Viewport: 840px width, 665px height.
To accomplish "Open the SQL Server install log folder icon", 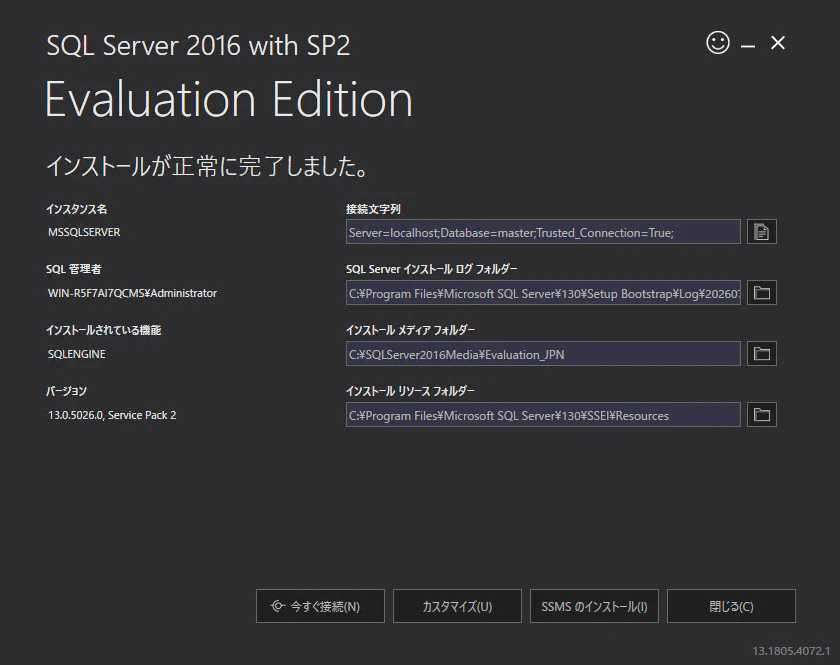I will pos(762,293).
